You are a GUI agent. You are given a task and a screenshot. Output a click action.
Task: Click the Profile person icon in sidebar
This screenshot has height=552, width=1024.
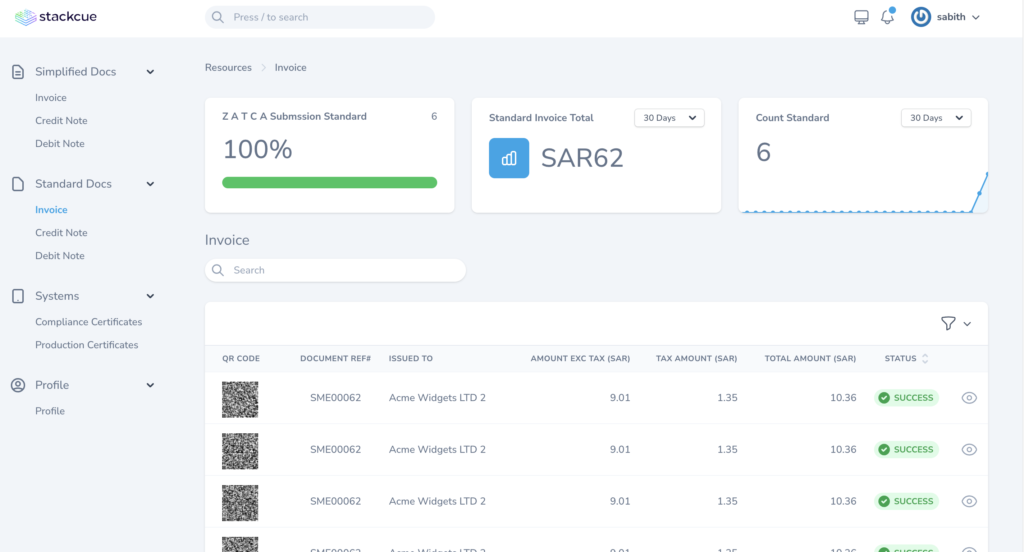[x=17, y=385]
